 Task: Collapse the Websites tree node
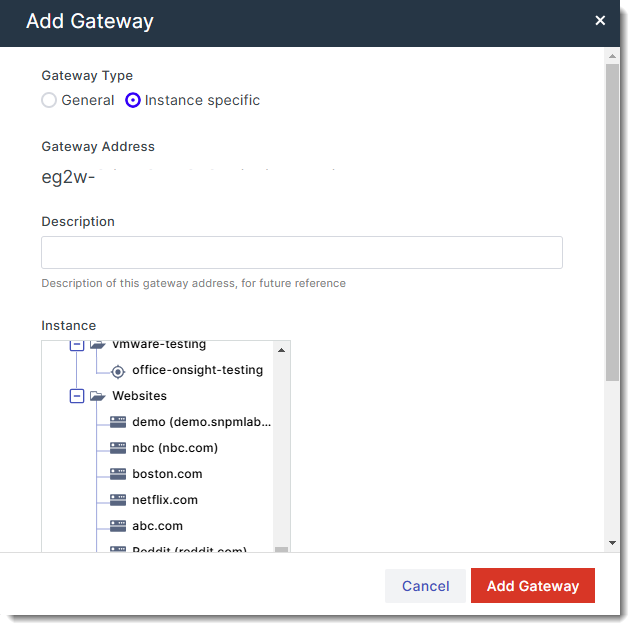pos(77,396)
